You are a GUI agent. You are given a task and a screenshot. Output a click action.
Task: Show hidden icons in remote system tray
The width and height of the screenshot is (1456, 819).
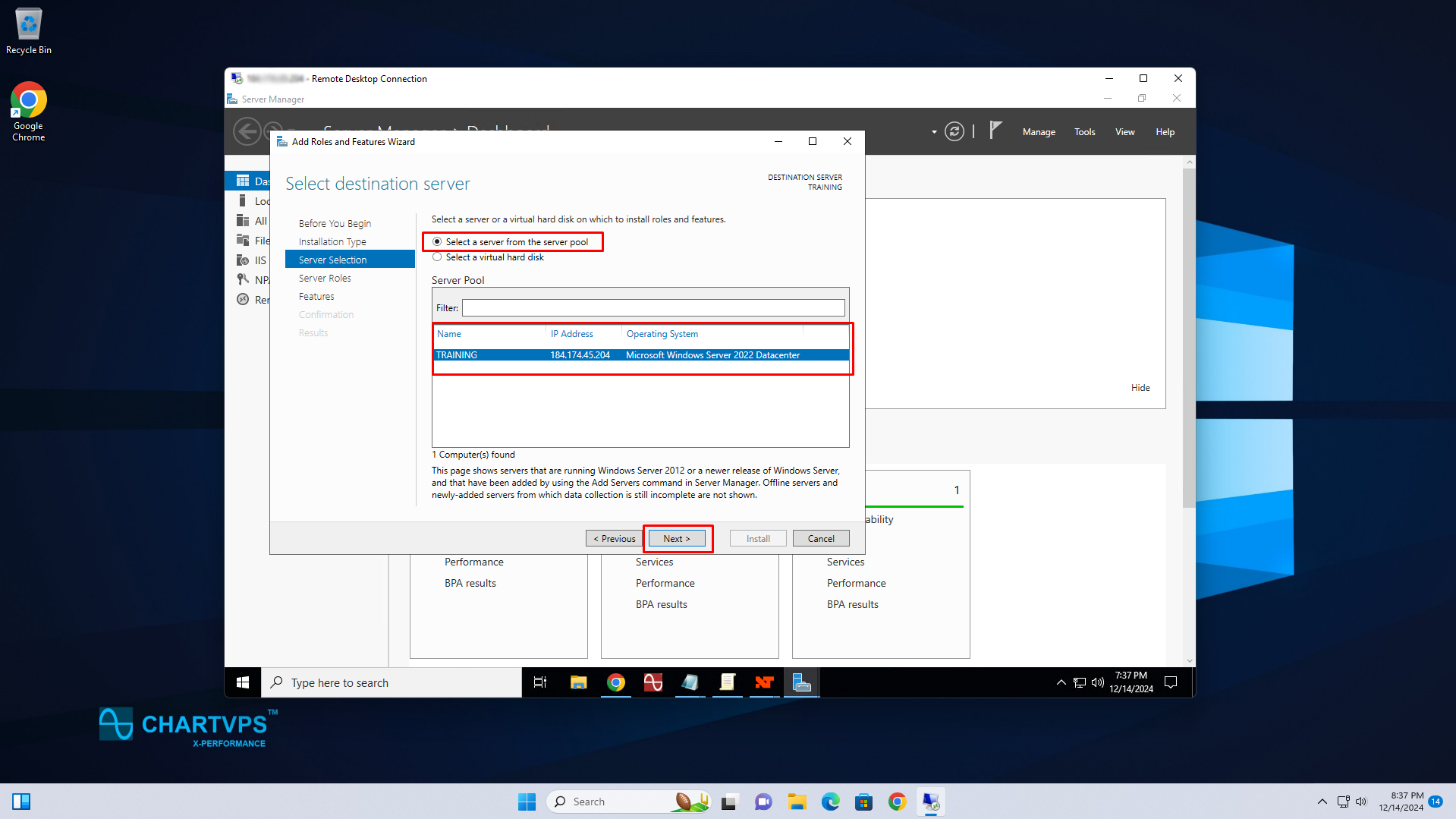pos(1061,682)
